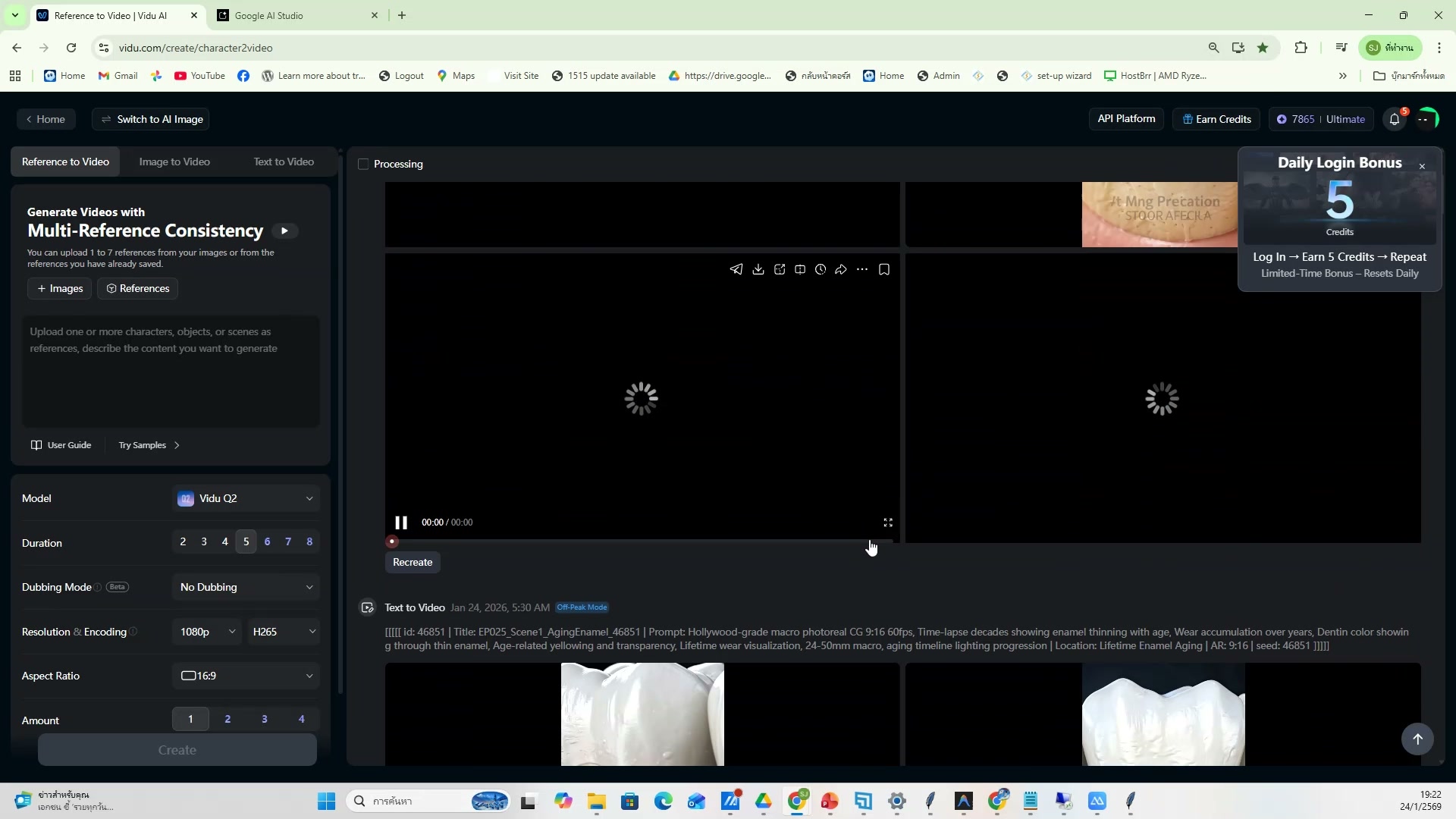The image size is (1456, 819).
Task: Click the Recreate button
Action: (x=413, y=562)
